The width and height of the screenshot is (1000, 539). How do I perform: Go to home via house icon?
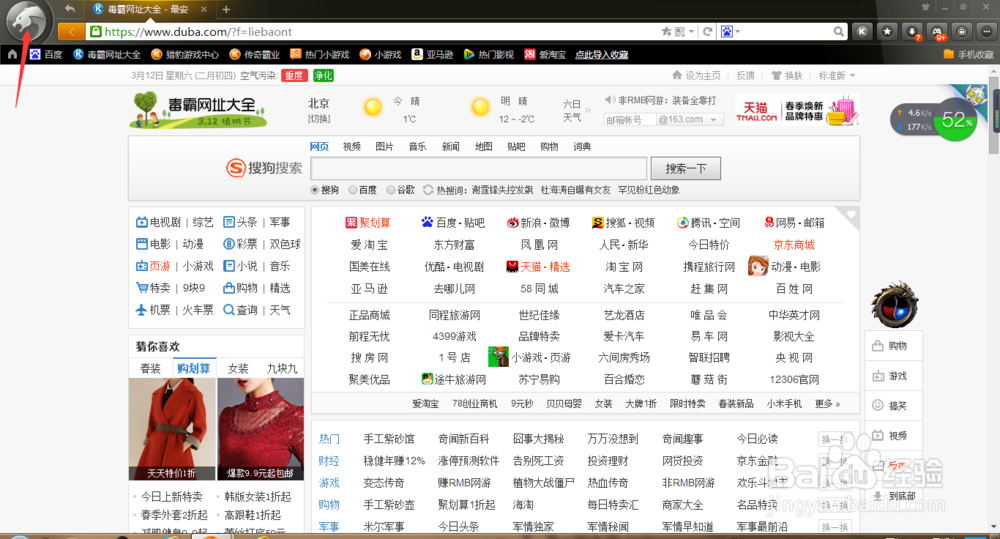pos(12,54)
